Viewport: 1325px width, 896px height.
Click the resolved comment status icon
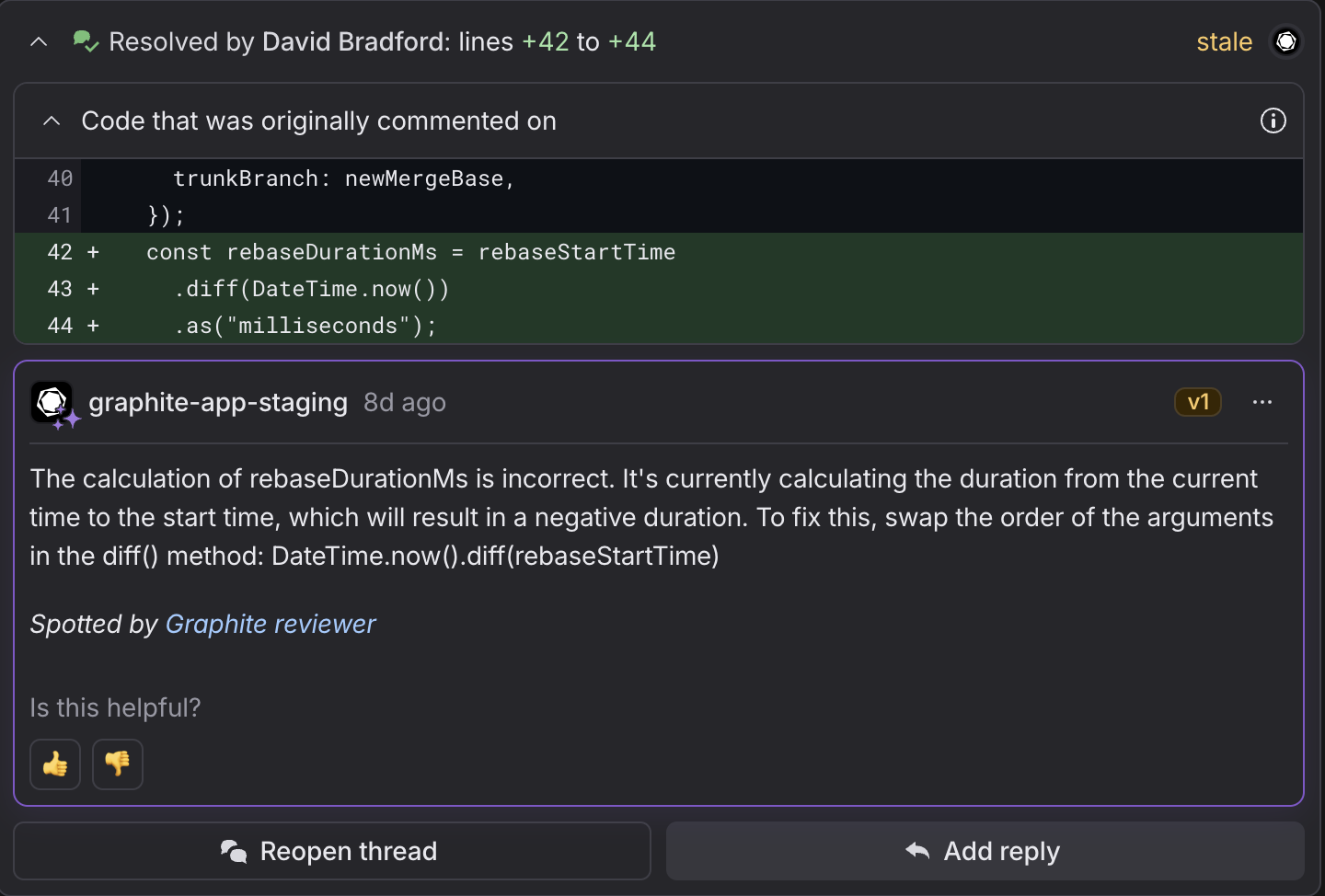point(86,41)
